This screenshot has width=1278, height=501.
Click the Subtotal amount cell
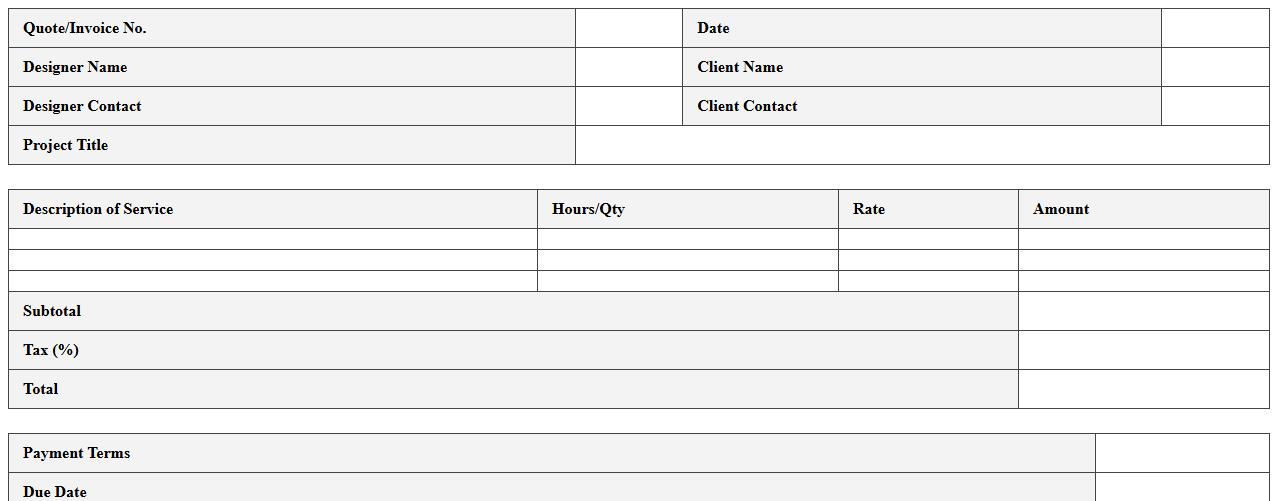point(1143,311)
